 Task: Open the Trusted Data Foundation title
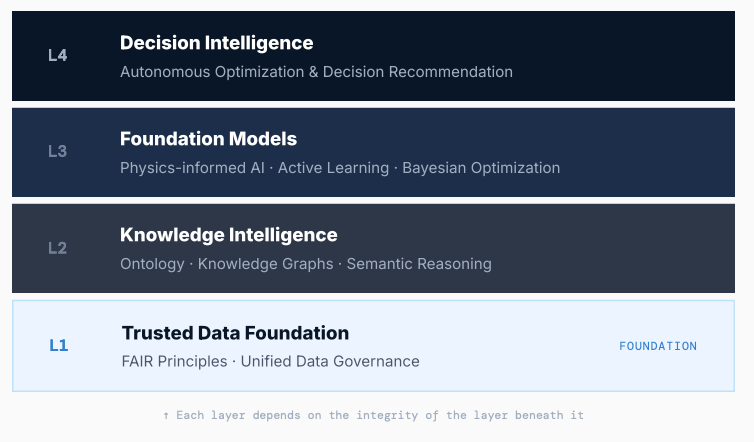(x=235, y=333)
